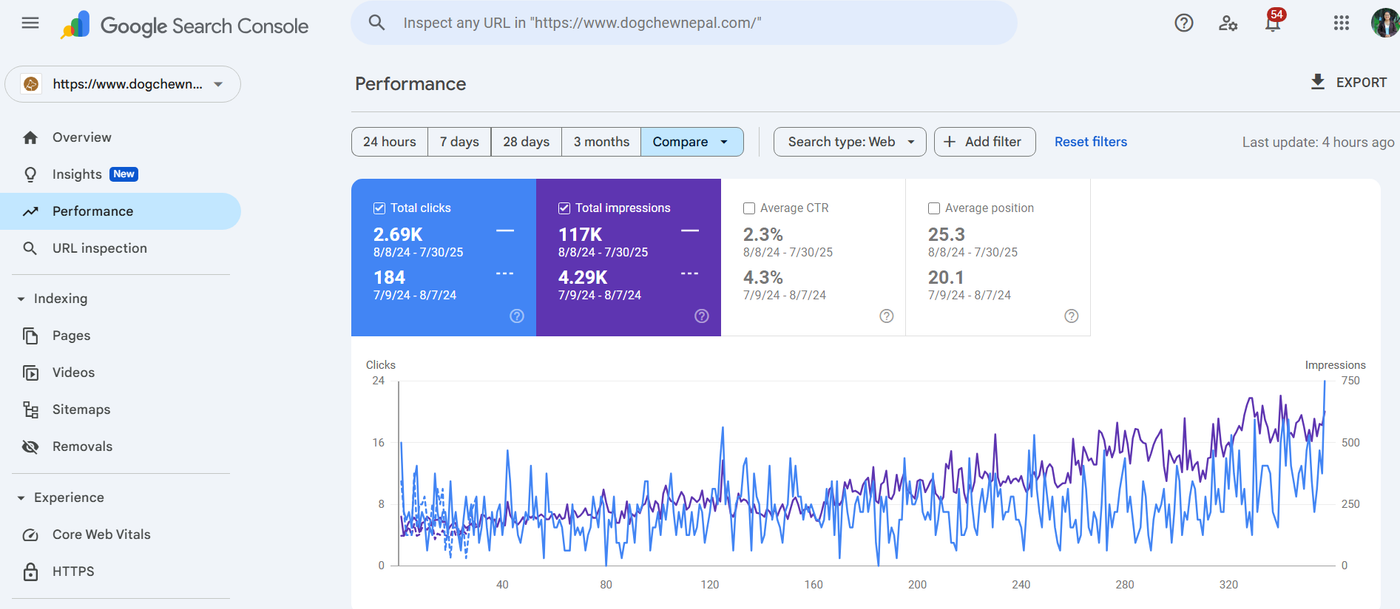Click Reset filters link
The height and width of the screenshot is (609, 1400).
point(1091,142)
